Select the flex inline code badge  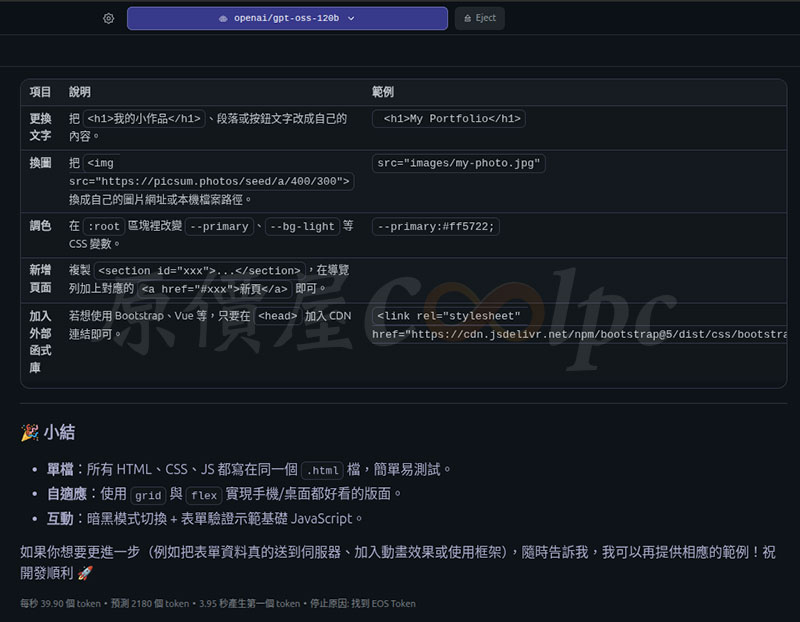[203, 495]
